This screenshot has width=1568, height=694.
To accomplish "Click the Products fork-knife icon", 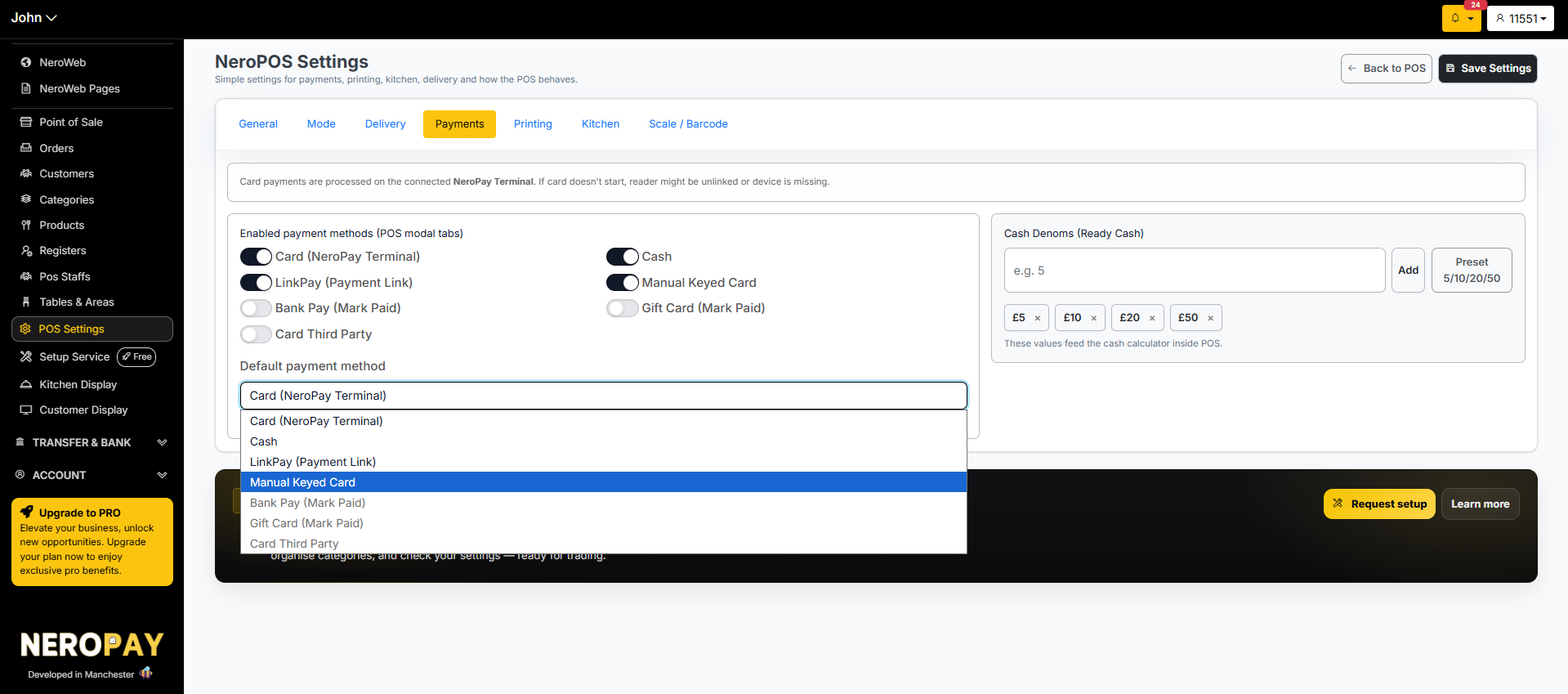I will coord(26,225).
